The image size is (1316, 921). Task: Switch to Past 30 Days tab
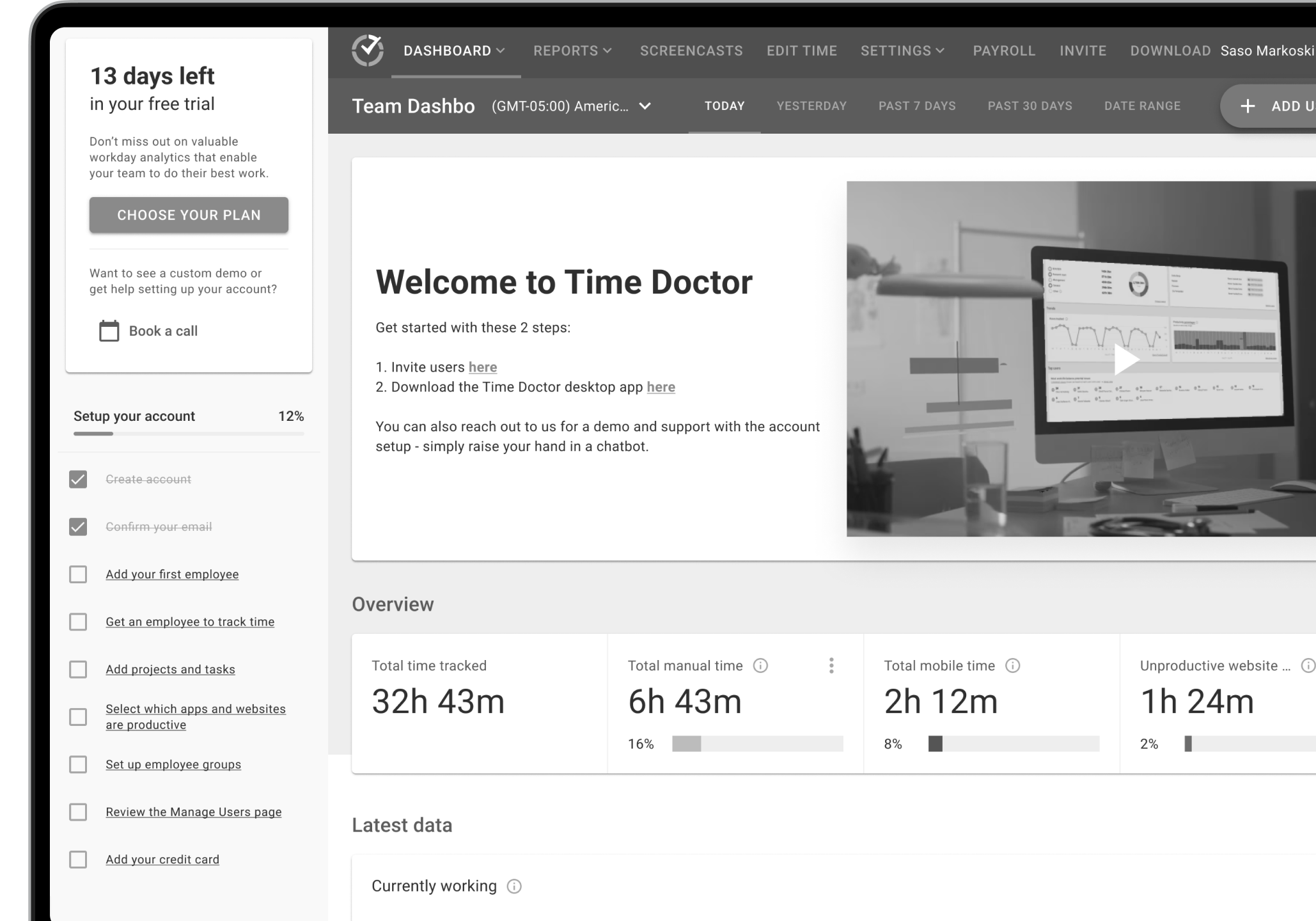[x=1030, y=106]
